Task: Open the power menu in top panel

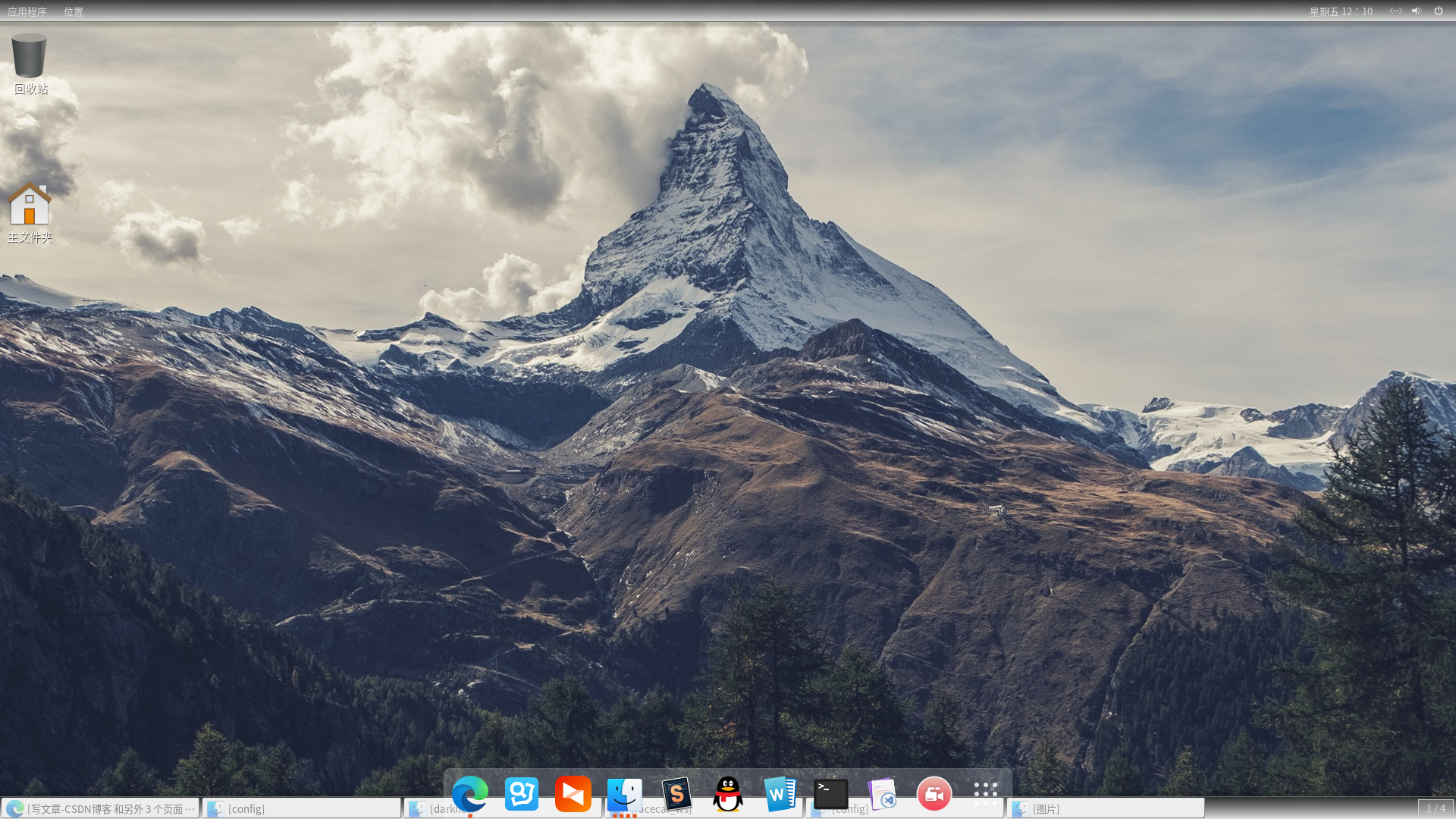Action: 1439,11
